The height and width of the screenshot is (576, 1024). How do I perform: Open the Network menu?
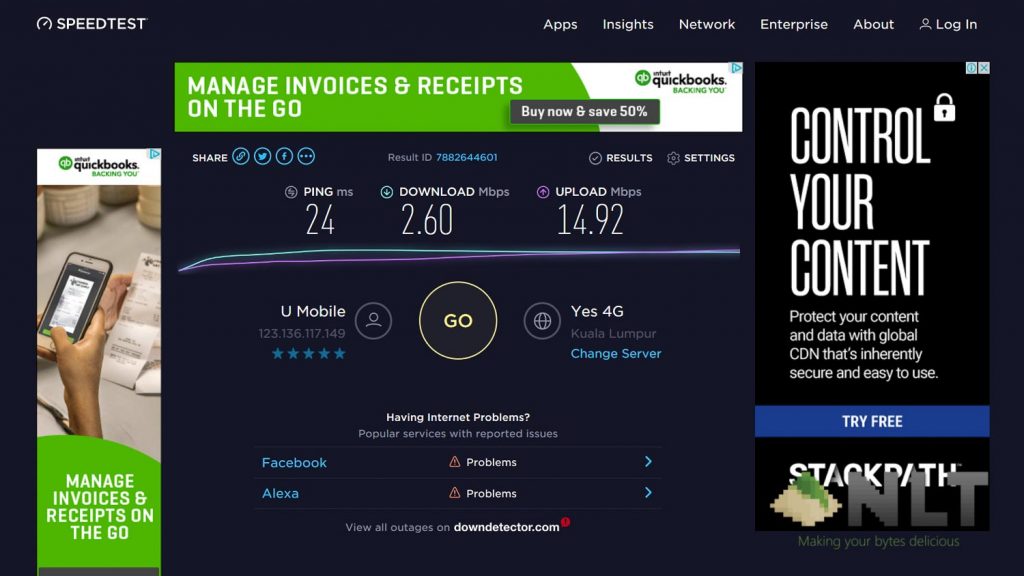point(707,24)
